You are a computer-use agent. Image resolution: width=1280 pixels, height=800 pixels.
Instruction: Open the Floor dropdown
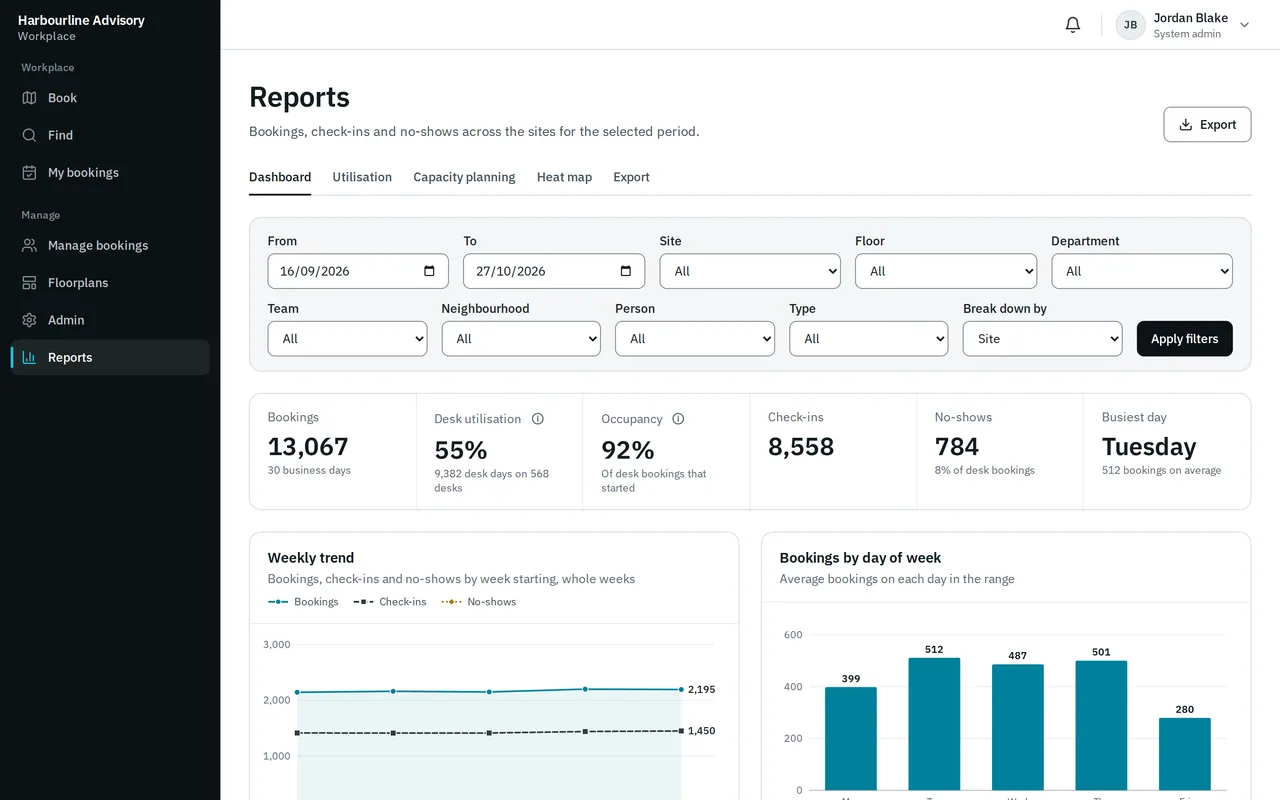tap(946, 271)
